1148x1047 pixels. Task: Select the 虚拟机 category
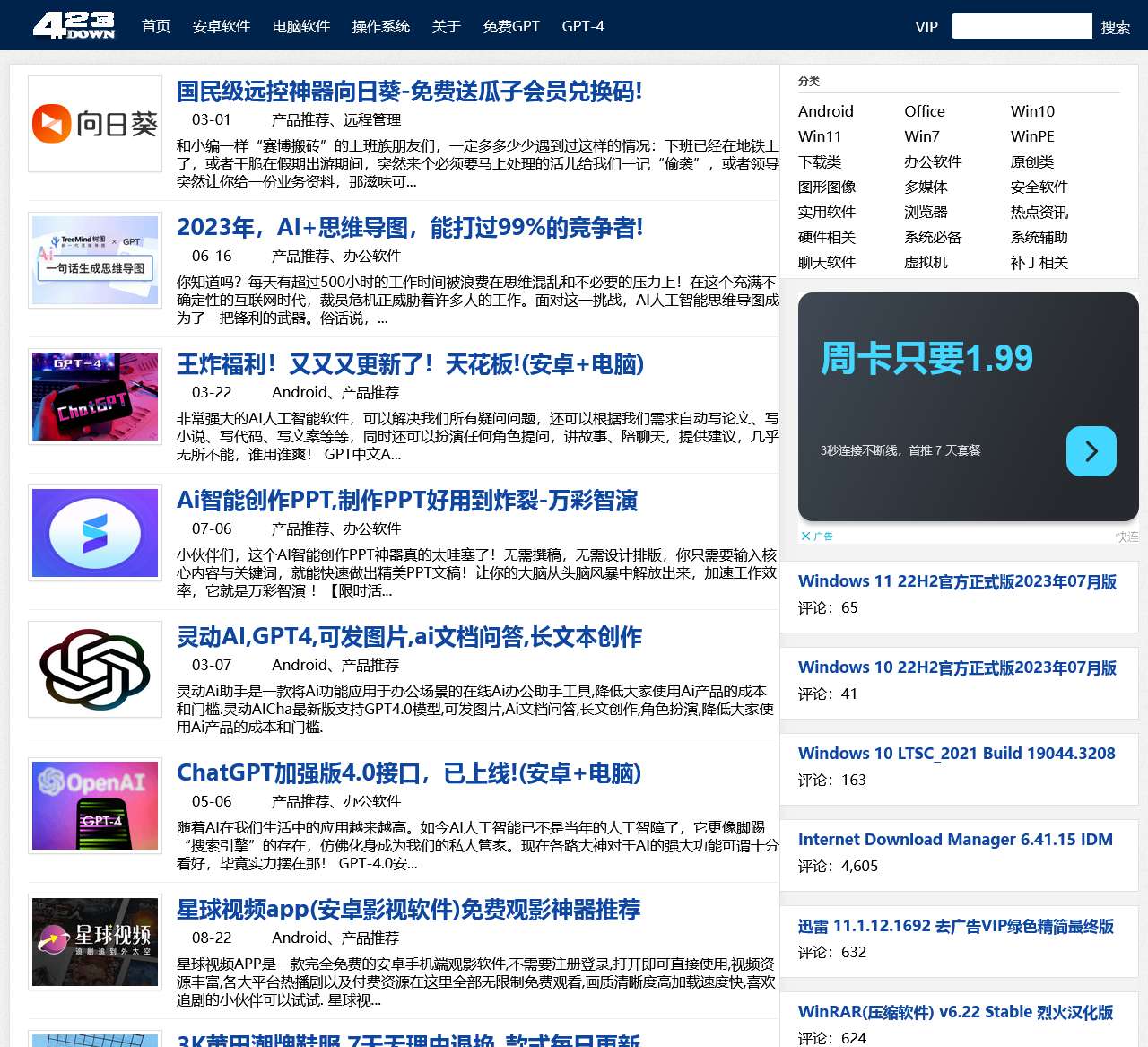click(x=926, y=262)
